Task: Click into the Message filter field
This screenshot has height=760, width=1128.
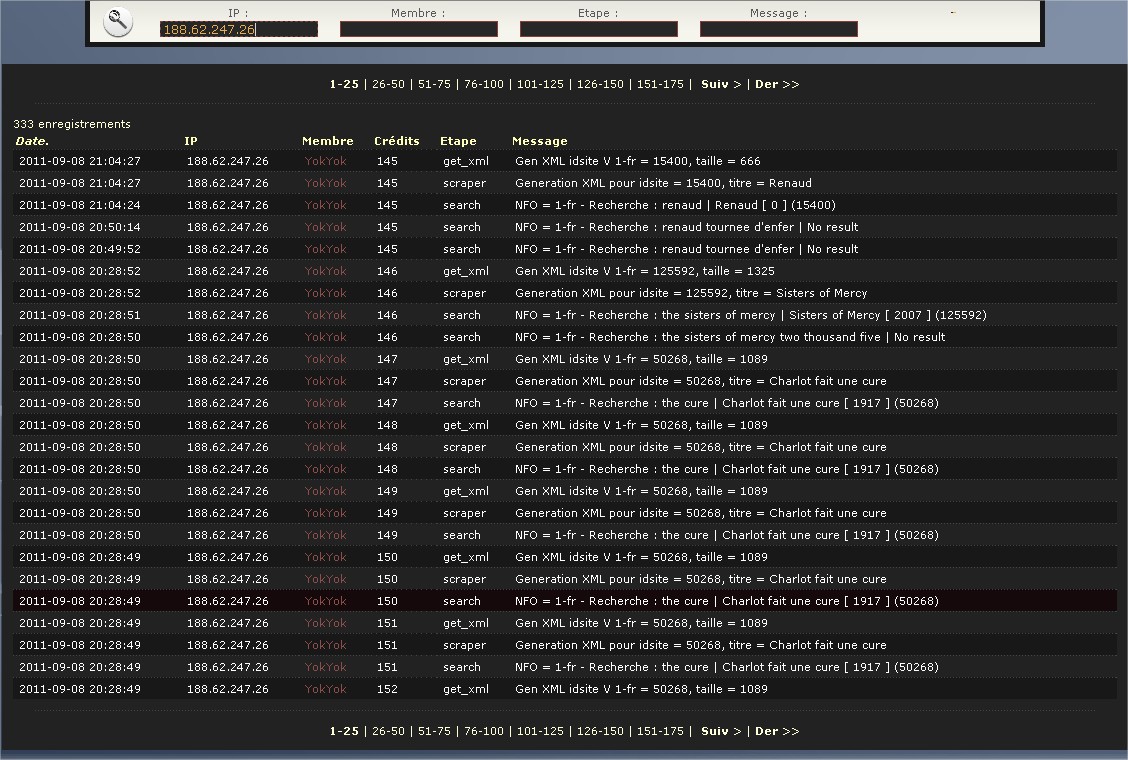Action: click(778, 30)
